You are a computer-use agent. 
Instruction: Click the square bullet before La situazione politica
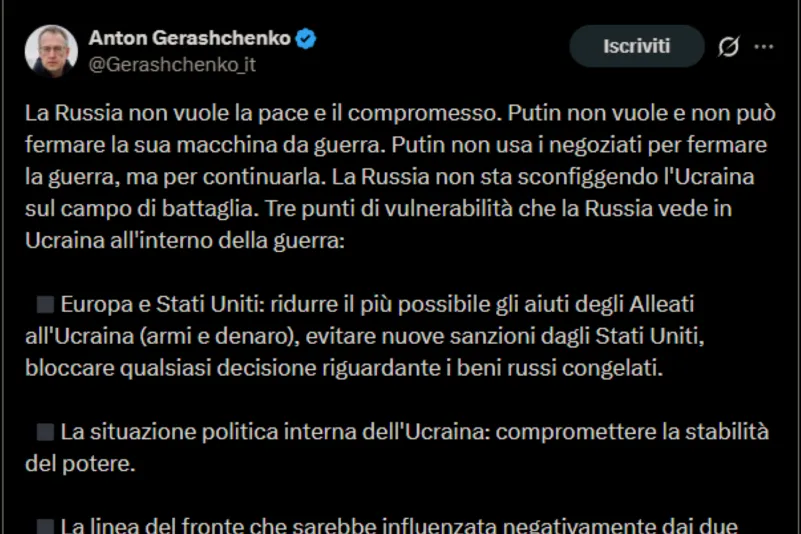(x=44, y=432)
